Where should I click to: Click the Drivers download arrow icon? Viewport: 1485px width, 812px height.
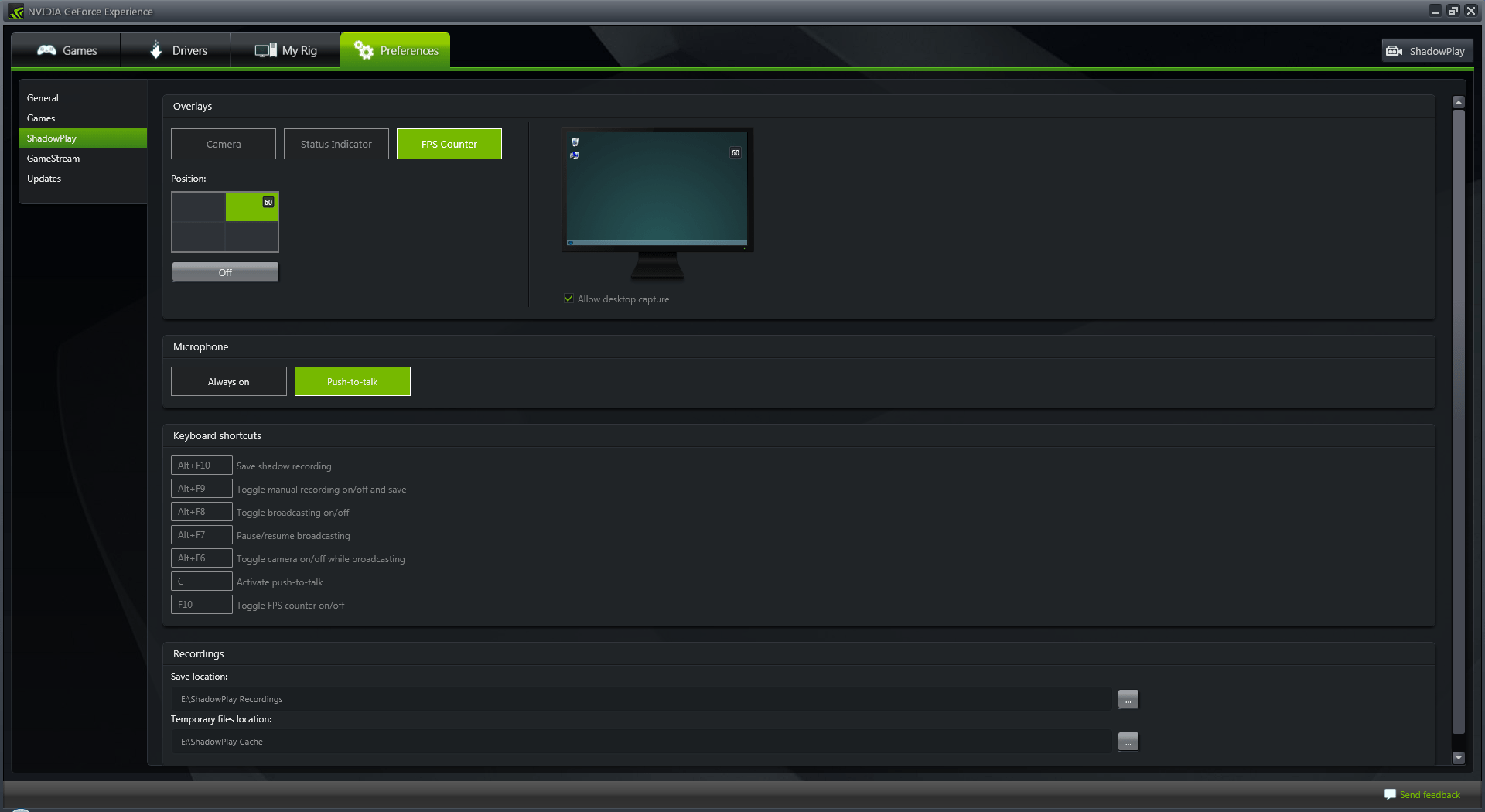(x=155, y=49)
